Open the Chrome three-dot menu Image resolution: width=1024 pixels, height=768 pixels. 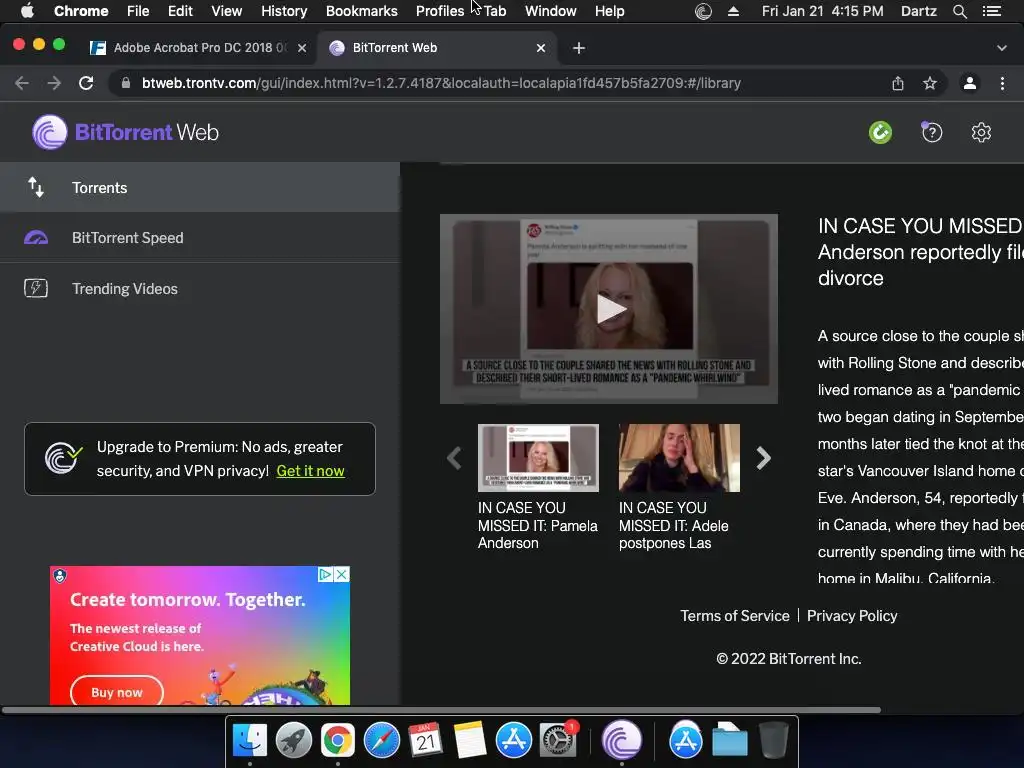[1002, 83]
